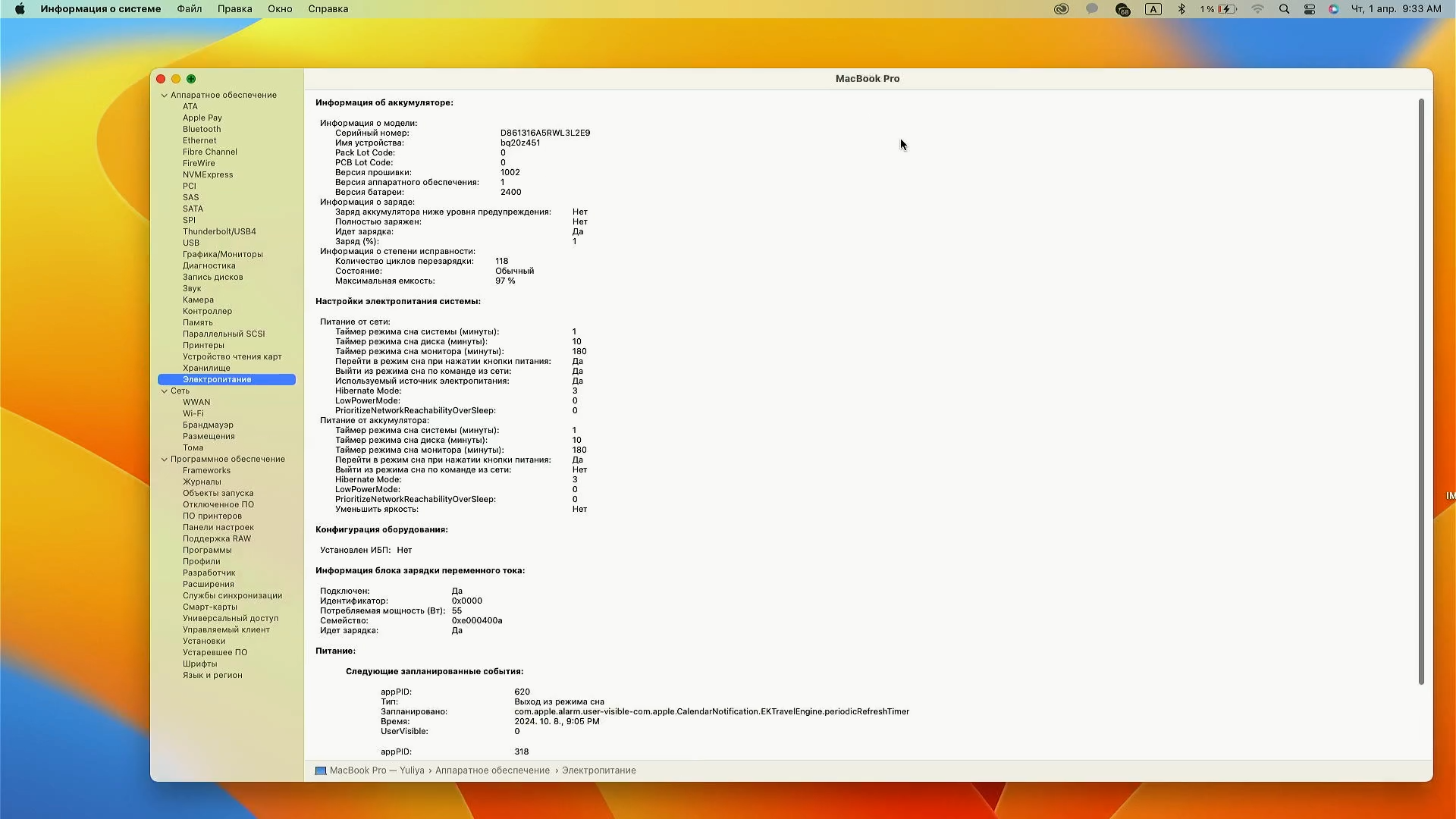Open the Информация о системе app menu

pyautogui.click(x=101, y=9)
